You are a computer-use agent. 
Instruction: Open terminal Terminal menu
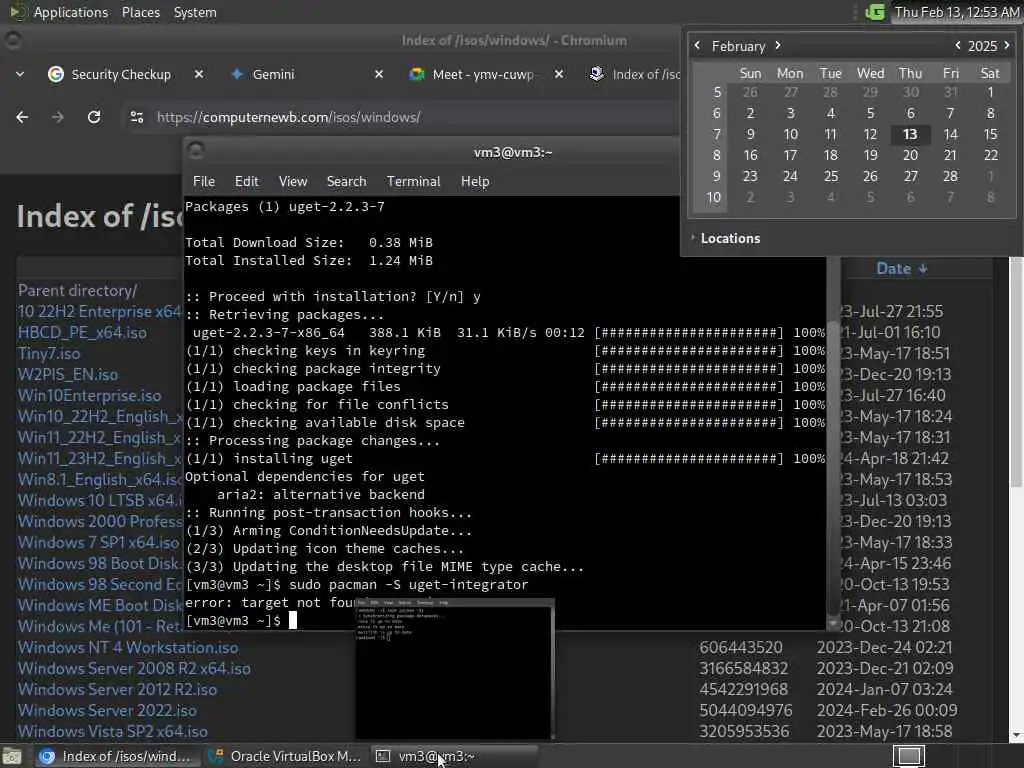(x=413, y=182)
